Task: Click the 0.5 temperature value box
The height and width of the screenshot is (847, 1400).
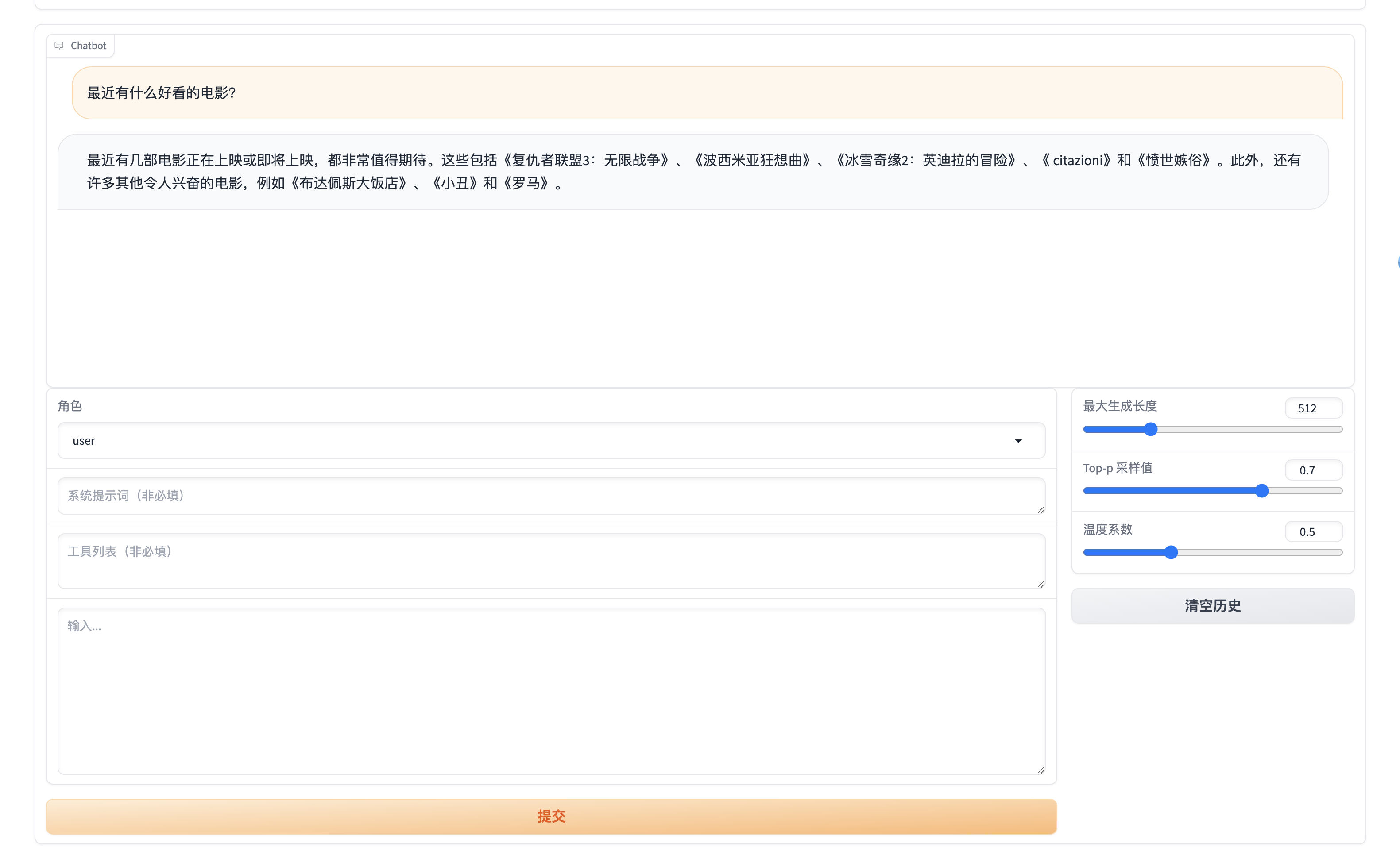Action: tap(1314, 532)
